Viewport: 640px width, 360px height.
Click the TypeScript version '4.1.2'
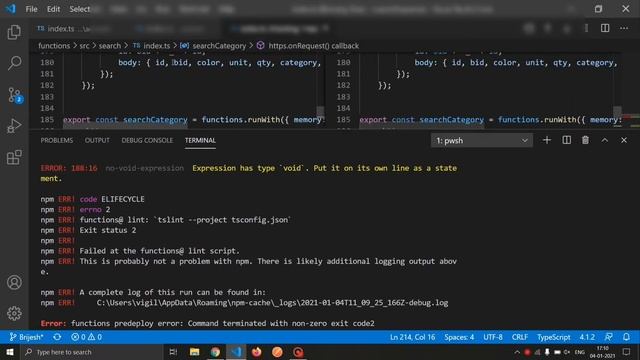[587, 337]
